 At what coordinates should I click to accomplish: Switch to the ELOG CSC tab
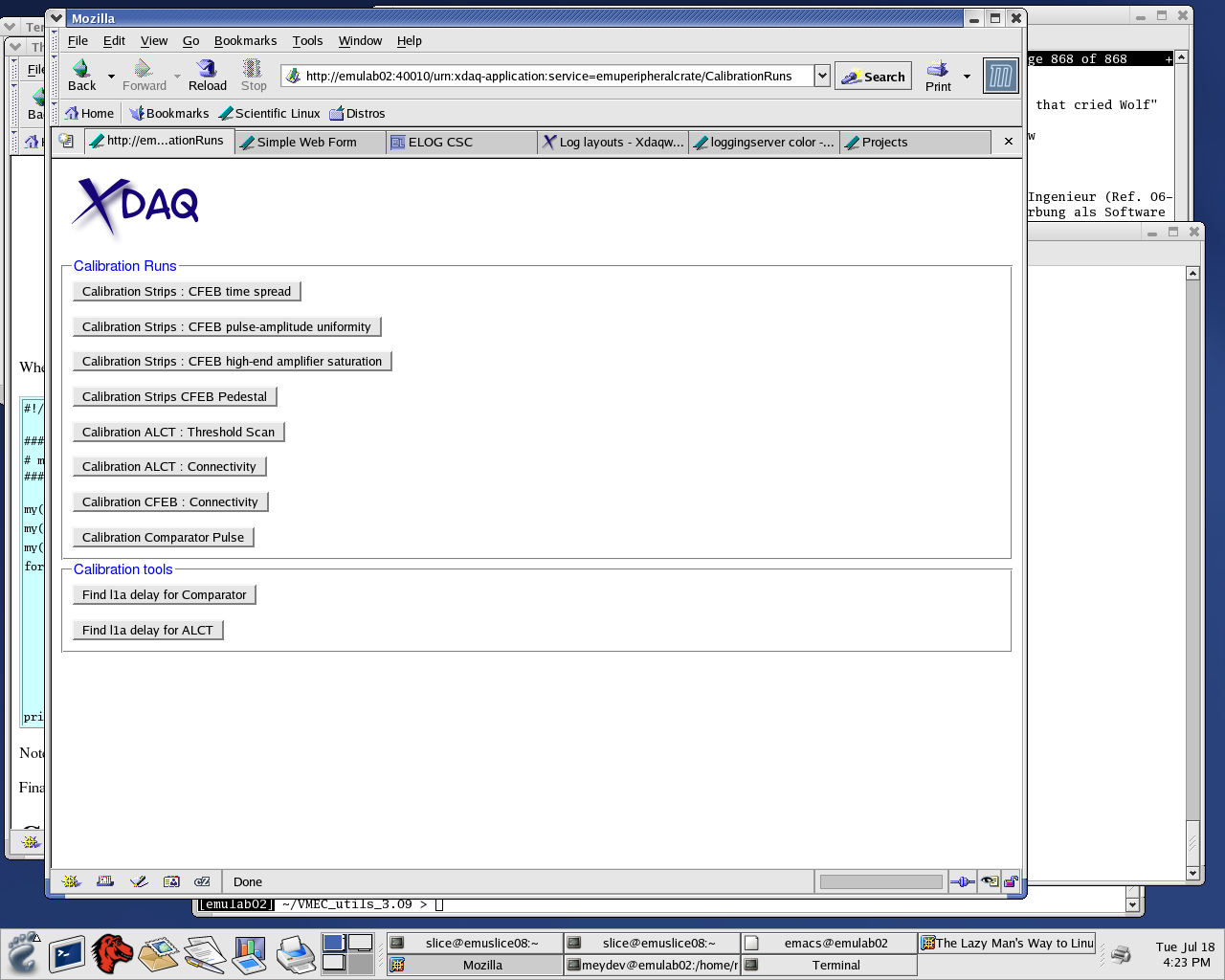[461, 142]
